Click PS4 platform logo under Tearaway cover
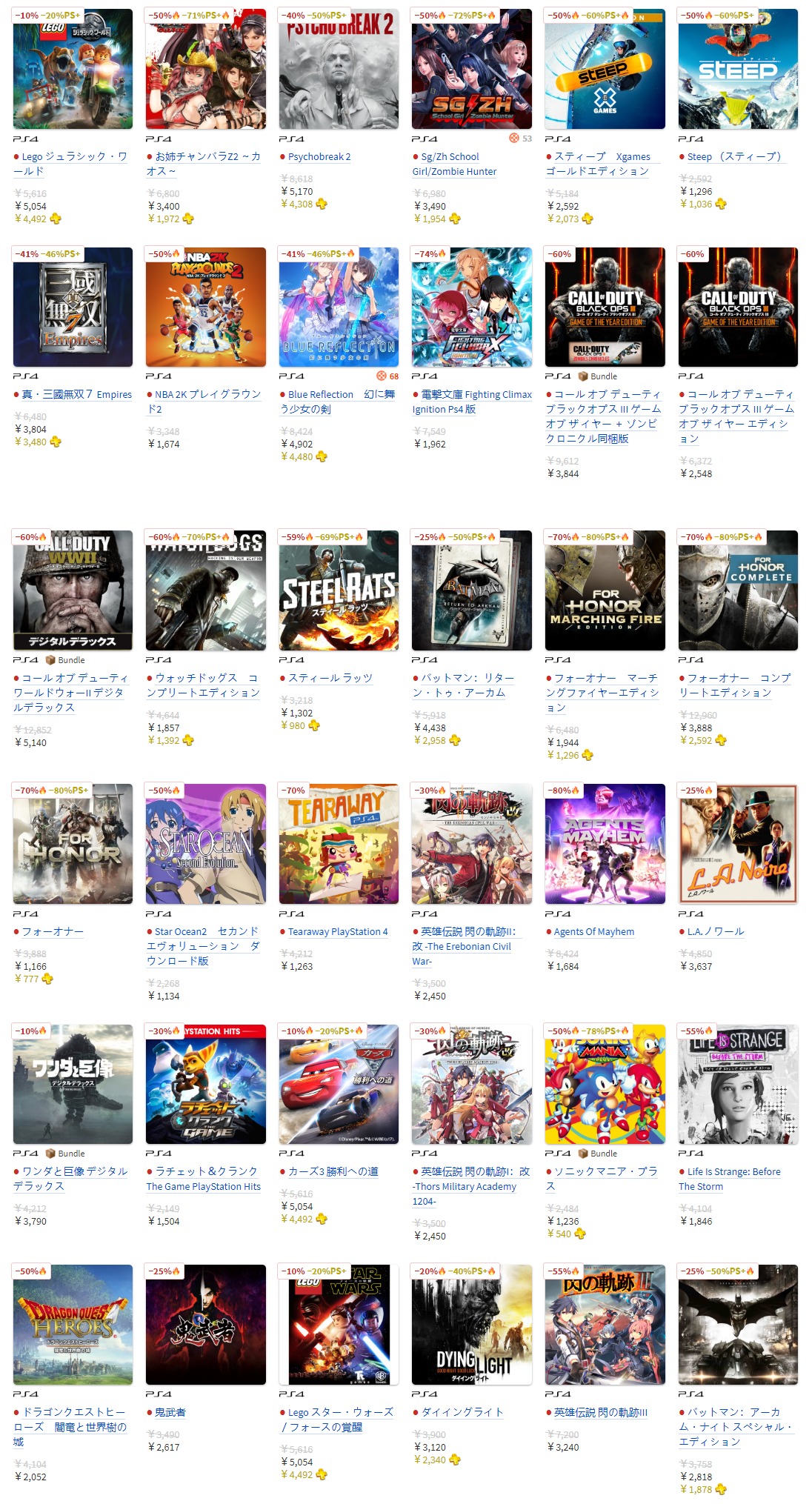The height and width of the screenshot is (1504, 812). tap(291, 914)
